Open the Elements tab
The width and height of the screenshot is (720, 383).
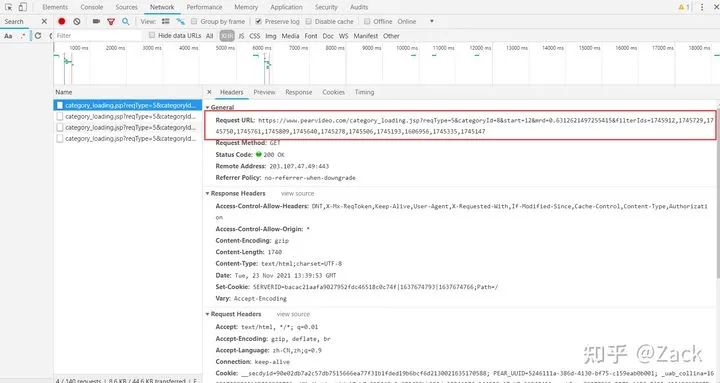coord(55,7)
